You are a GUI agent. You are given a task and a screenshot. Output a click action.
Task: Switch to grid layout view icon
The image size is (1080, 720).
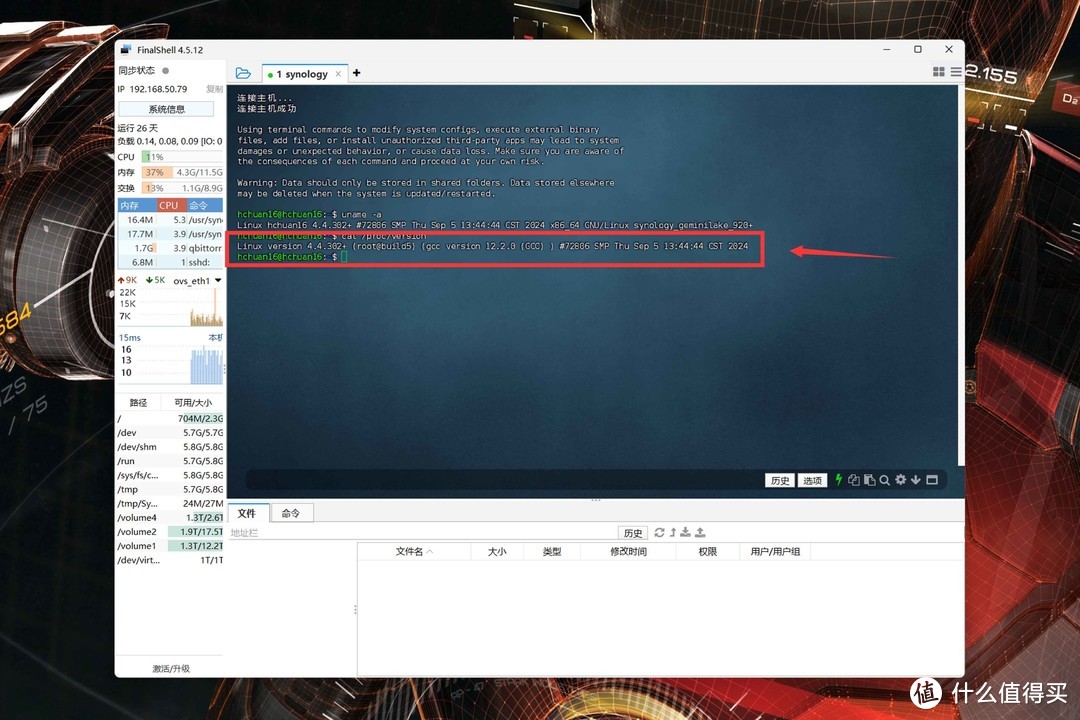tap(938, 72)
